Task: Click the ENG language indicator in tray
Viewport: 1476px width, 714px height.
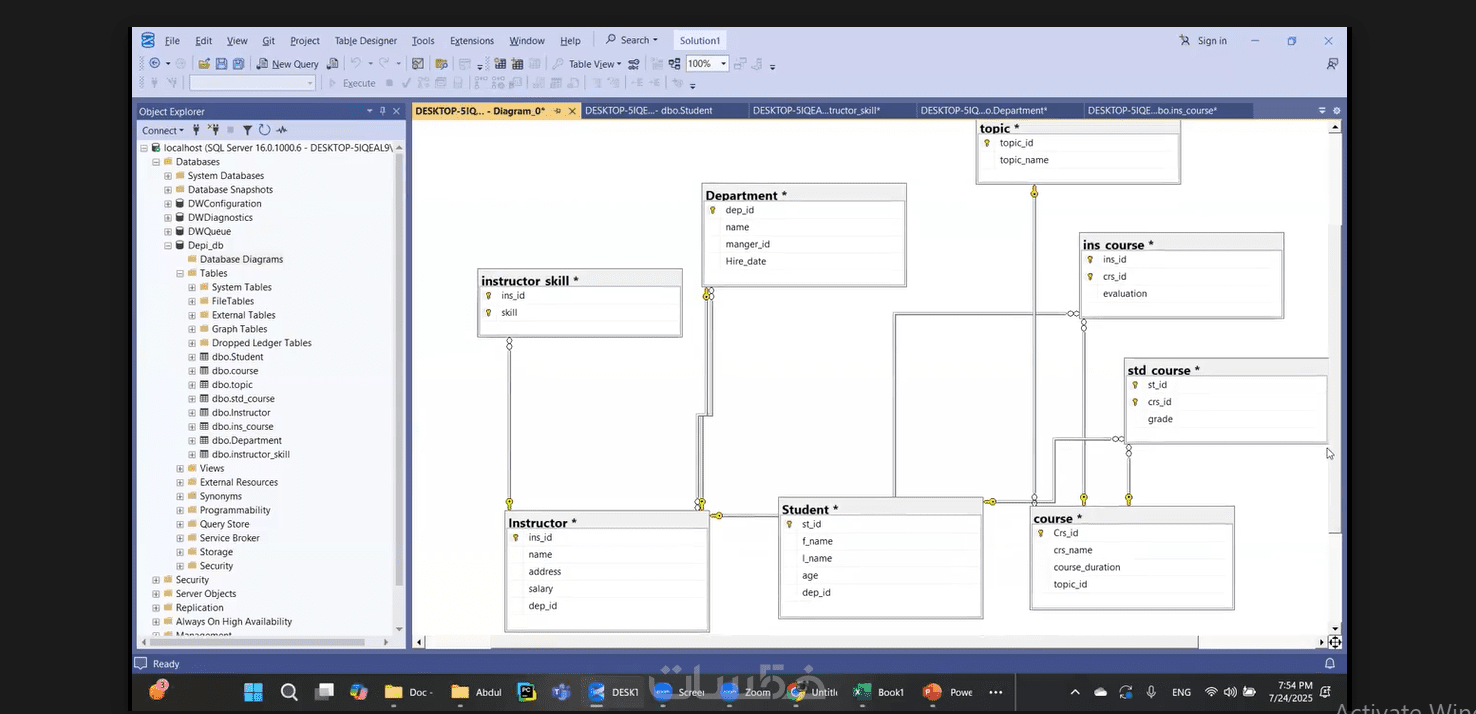Action: pyautogui.click(x=1181, y=692)
